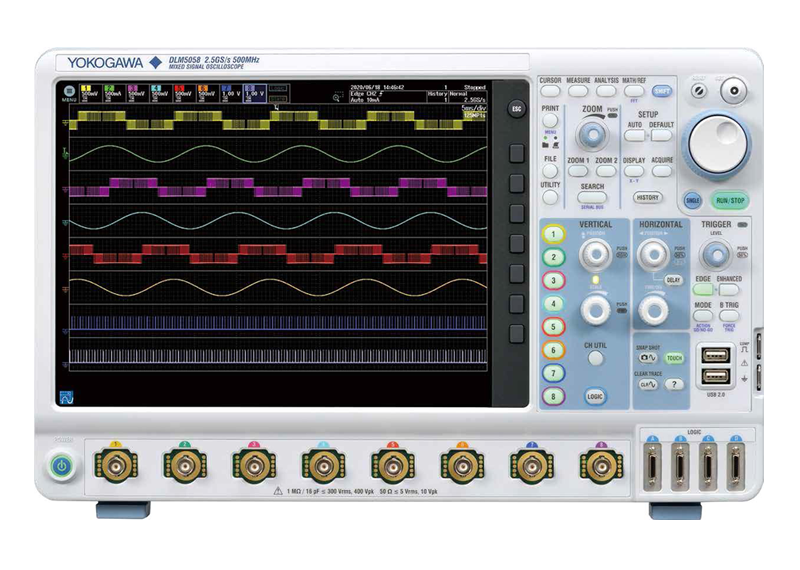Push the ANALYSIS menu key

pyautogui.click(x=606, y=91)
